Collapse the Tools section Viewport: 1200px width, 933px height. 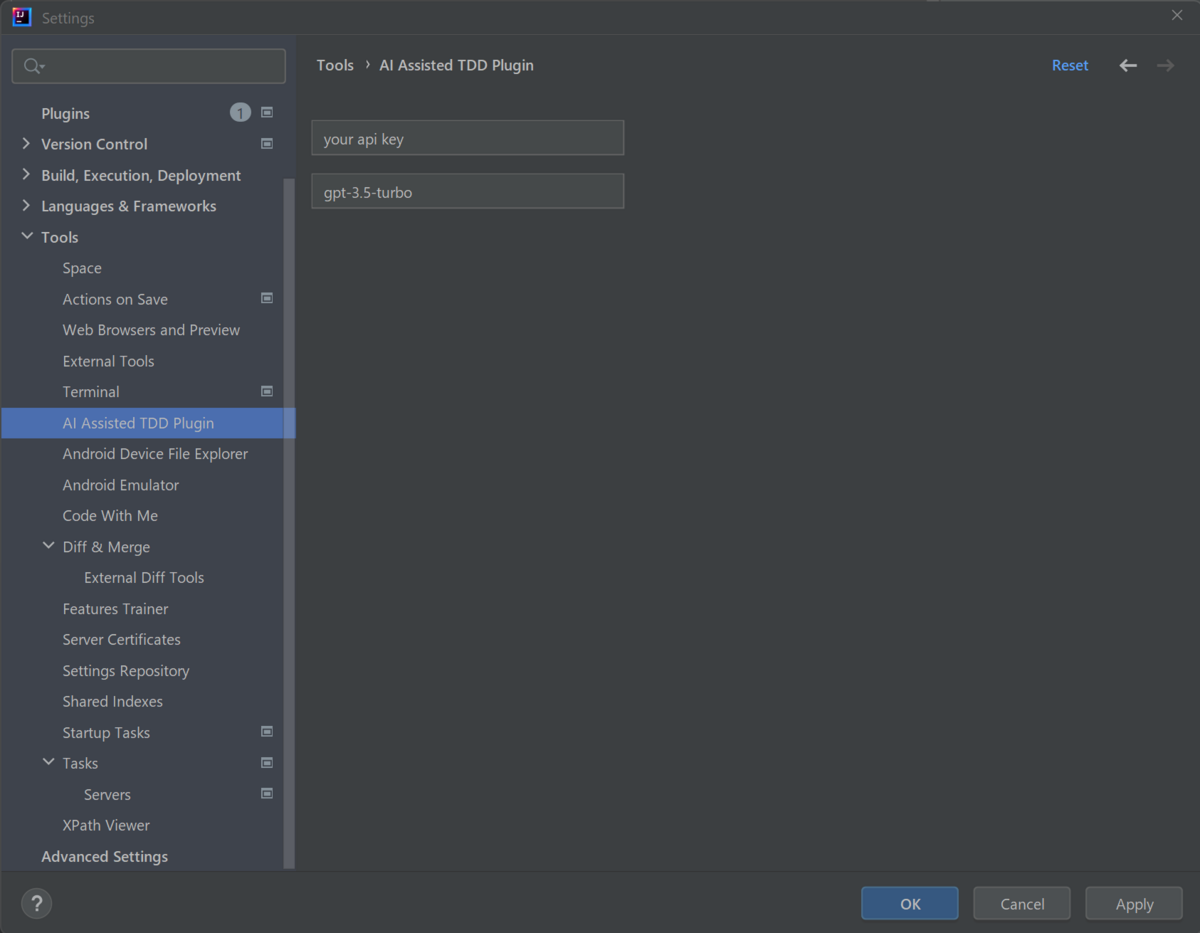coord(27,237)
